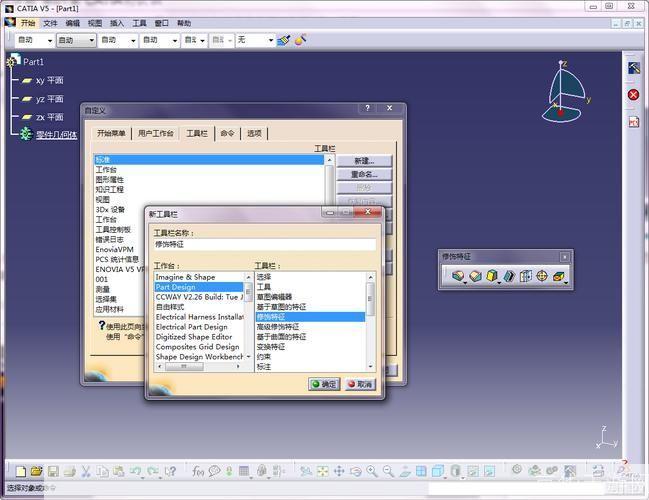Open the 文件 menu

50,23
